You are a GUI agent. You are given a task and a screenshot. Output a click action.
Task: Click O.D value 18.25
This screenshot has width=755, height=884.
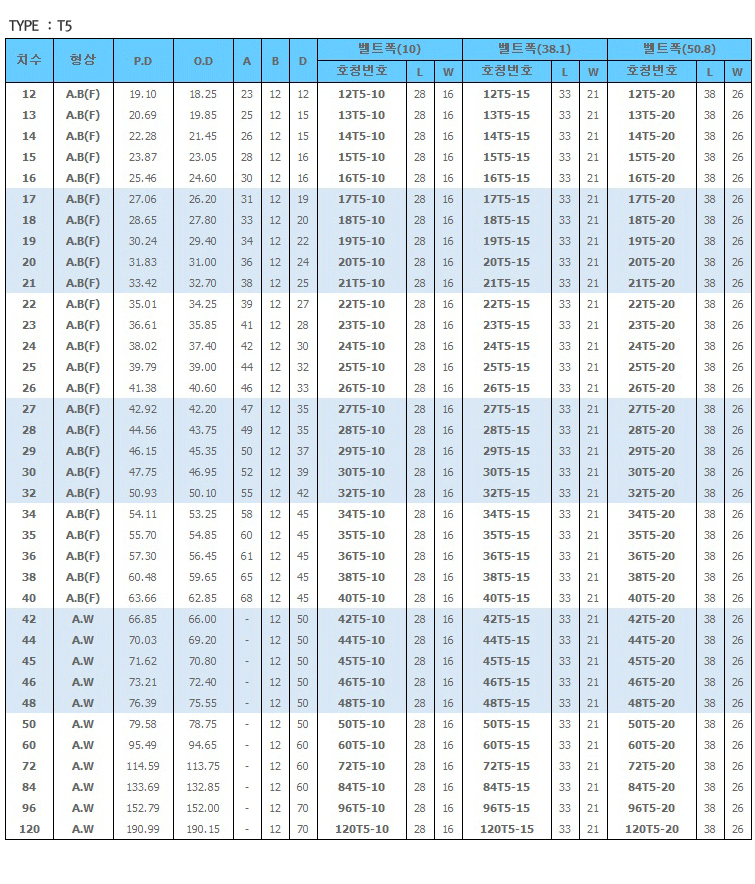click(x=203, y=94)
